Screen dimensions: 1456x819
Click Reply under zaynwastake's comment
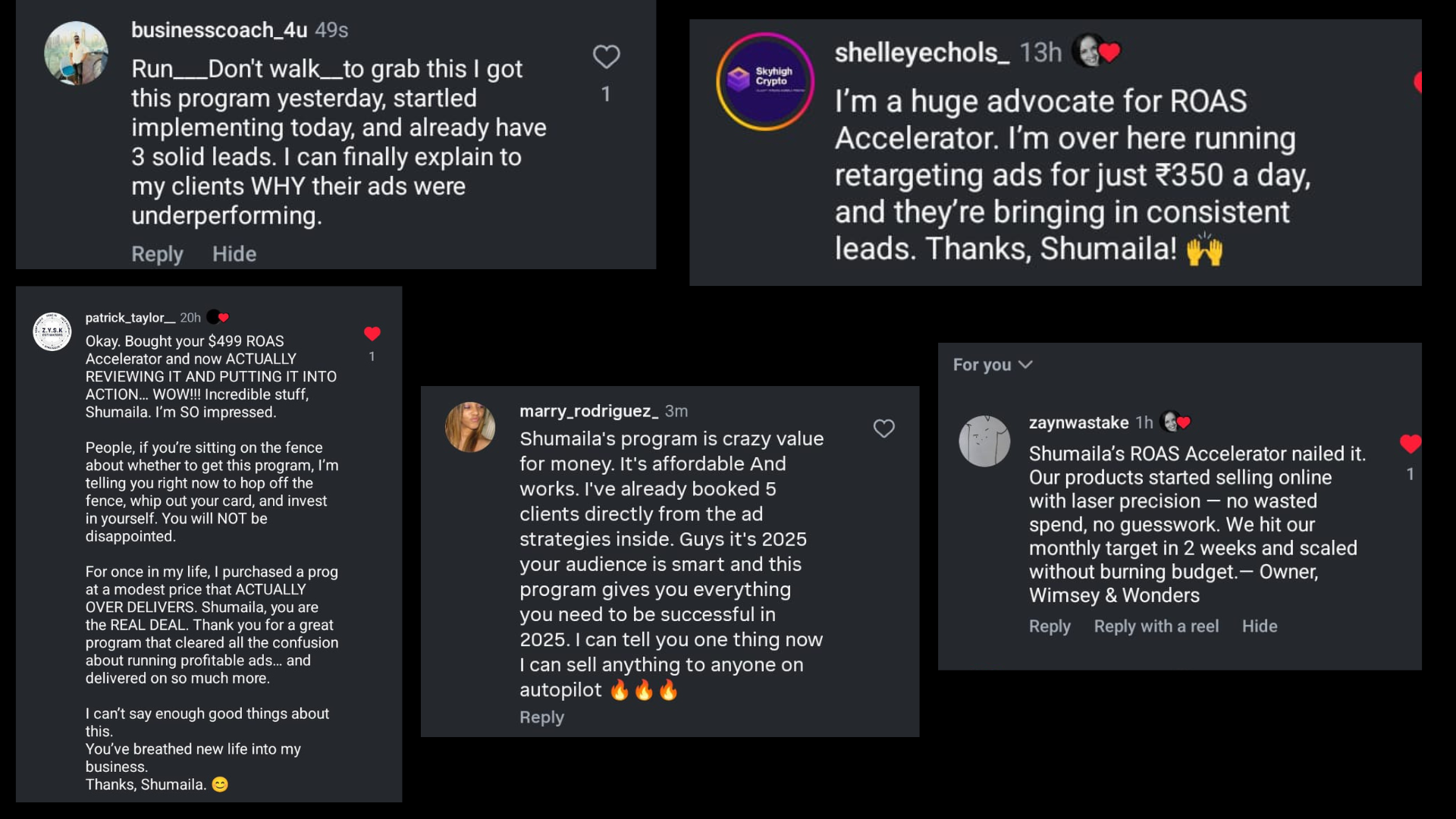(1050, 626)
